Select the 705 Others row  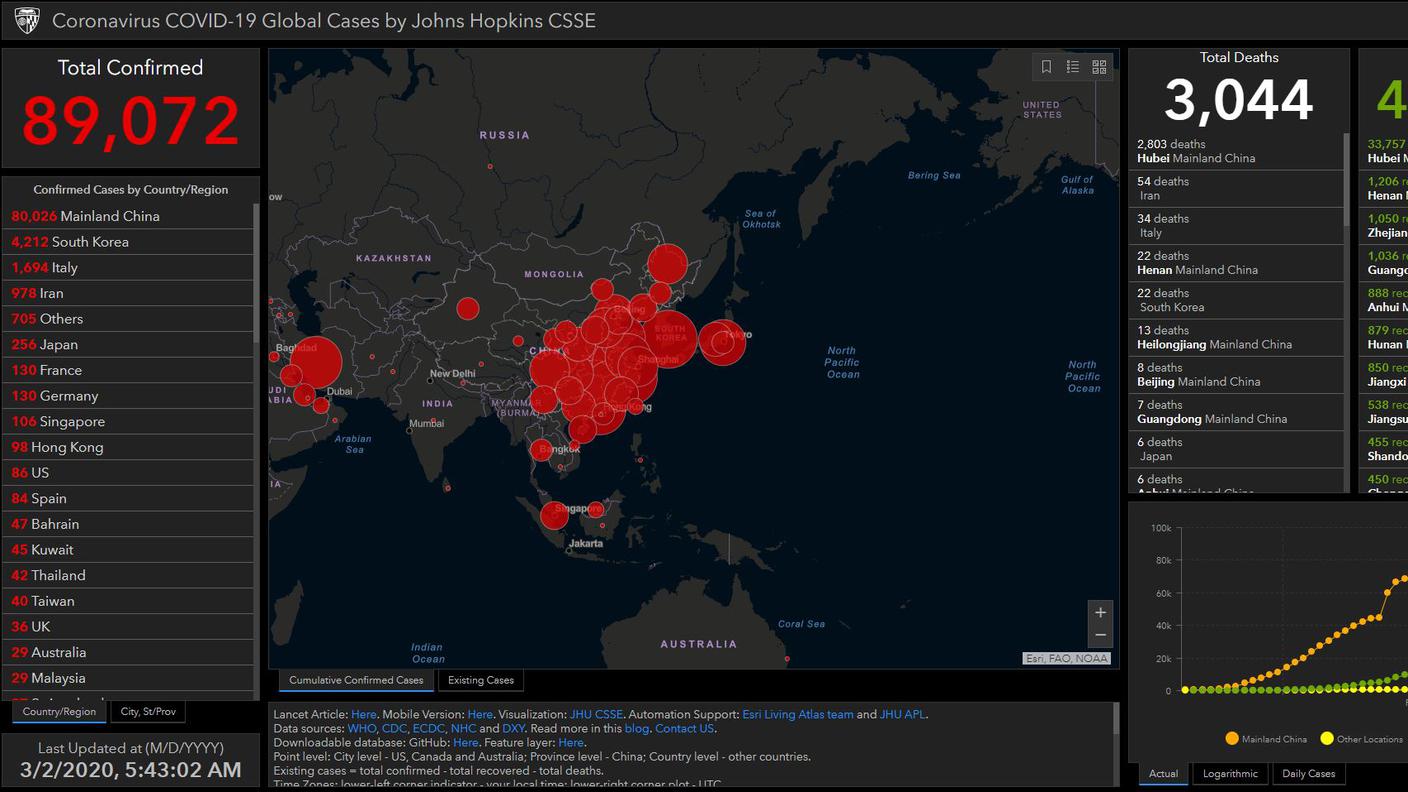click(129, 319)
